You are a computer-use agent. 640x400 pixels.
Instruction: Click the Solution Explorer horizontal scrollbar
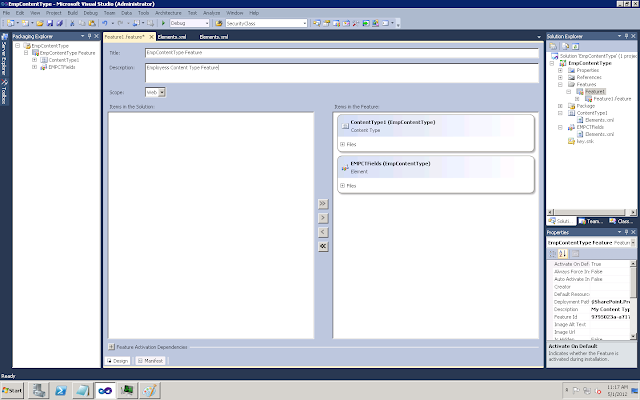tap(591, 212)
